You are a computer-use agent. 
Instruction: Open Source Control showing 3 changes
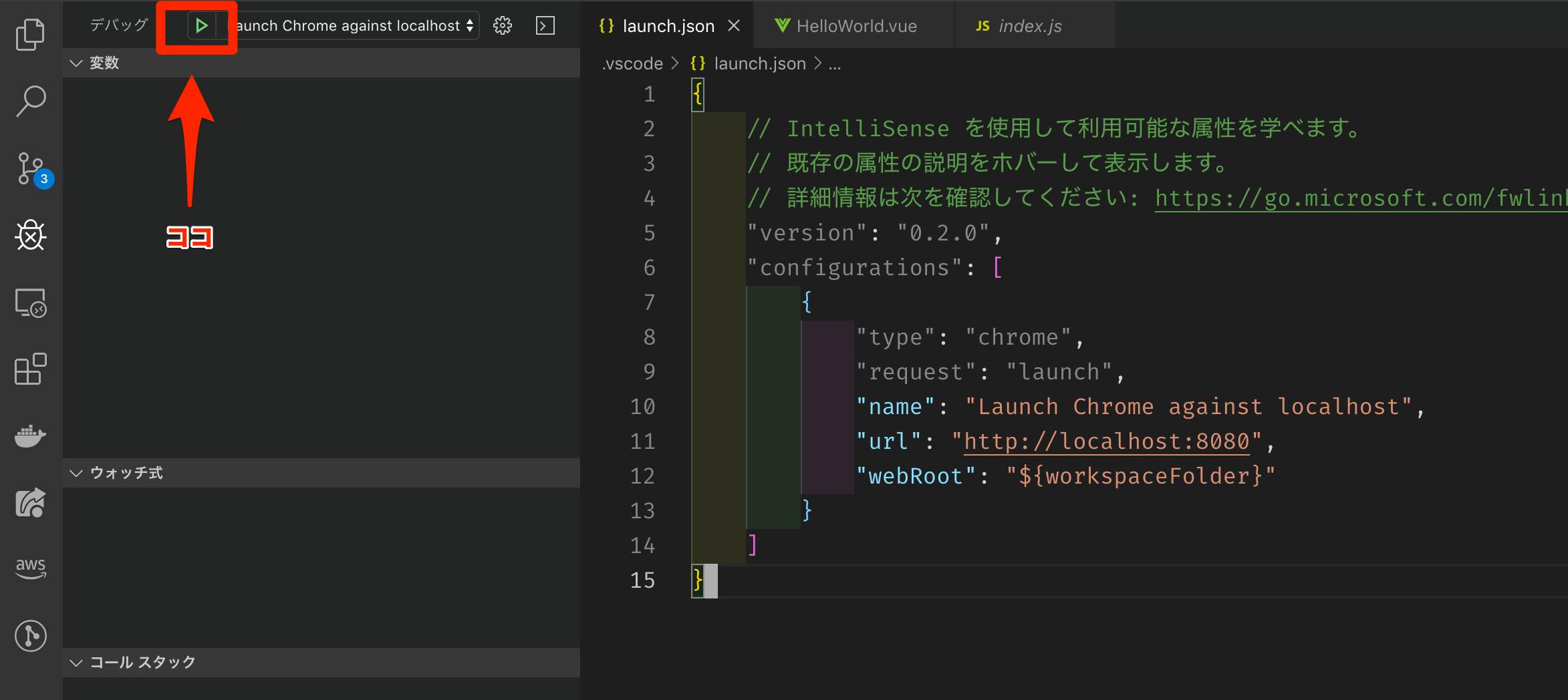tap(31, 168)
